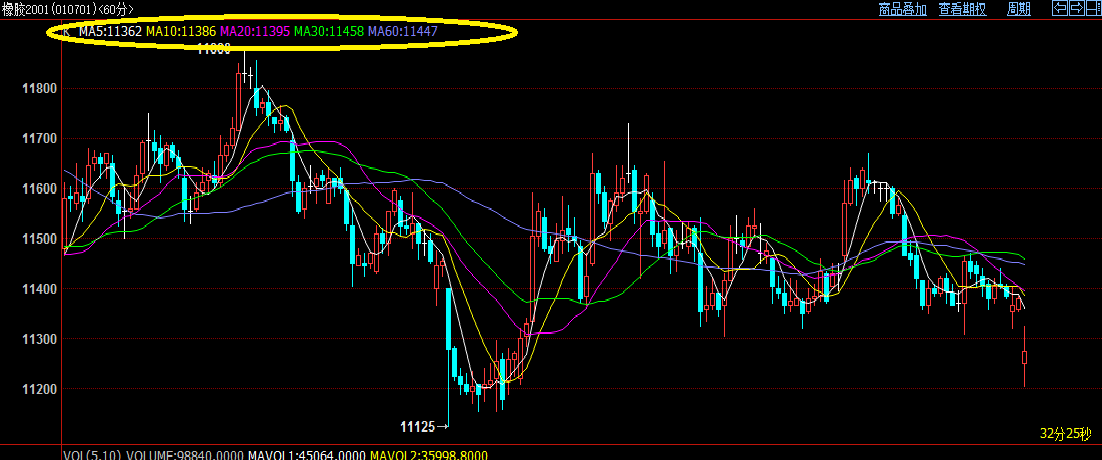This screenshot has height=460, width=1102.
Task: Click the 11125 low price marker
Action: (x=418, y=427)
